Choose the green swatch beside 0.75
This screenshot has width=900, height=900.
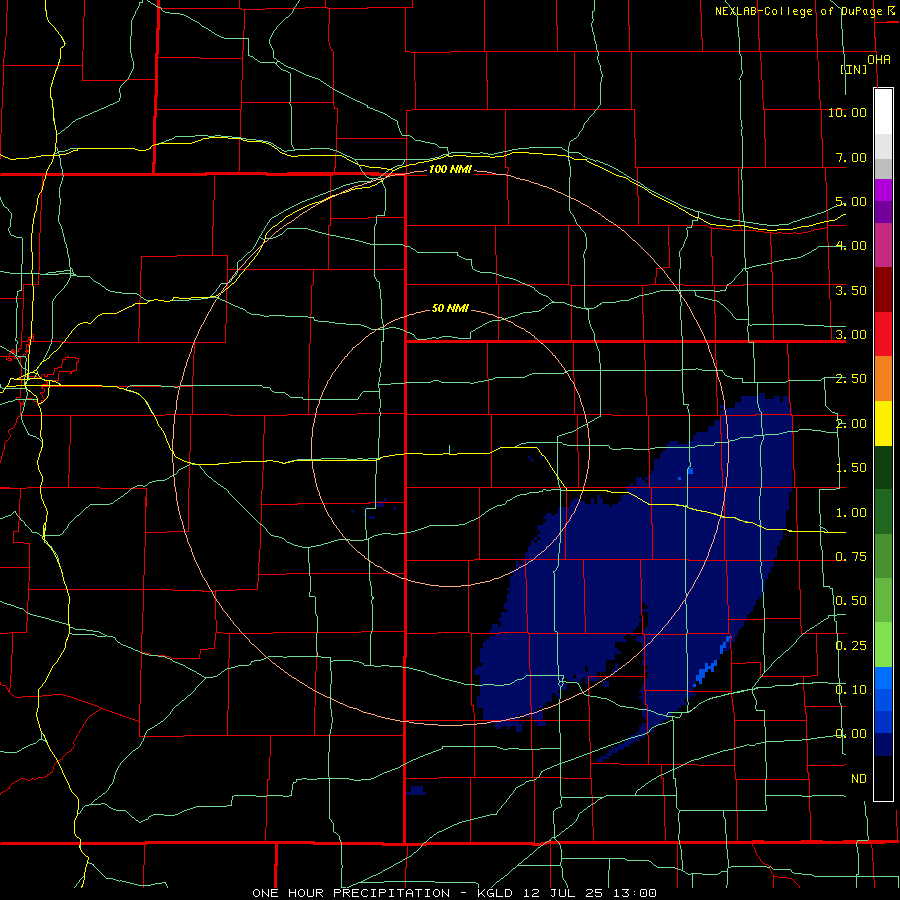coord(883,556)
